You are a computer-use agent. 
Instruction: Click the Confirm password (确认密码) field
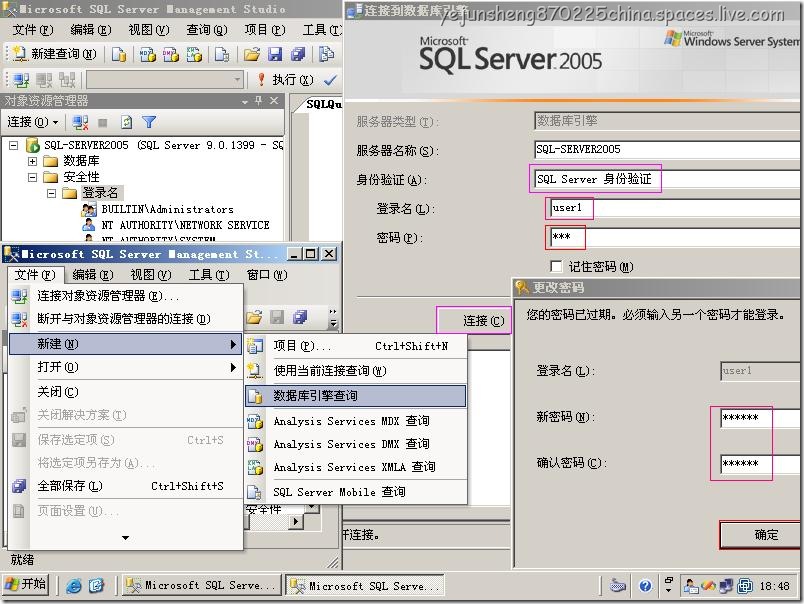(760, 464)
